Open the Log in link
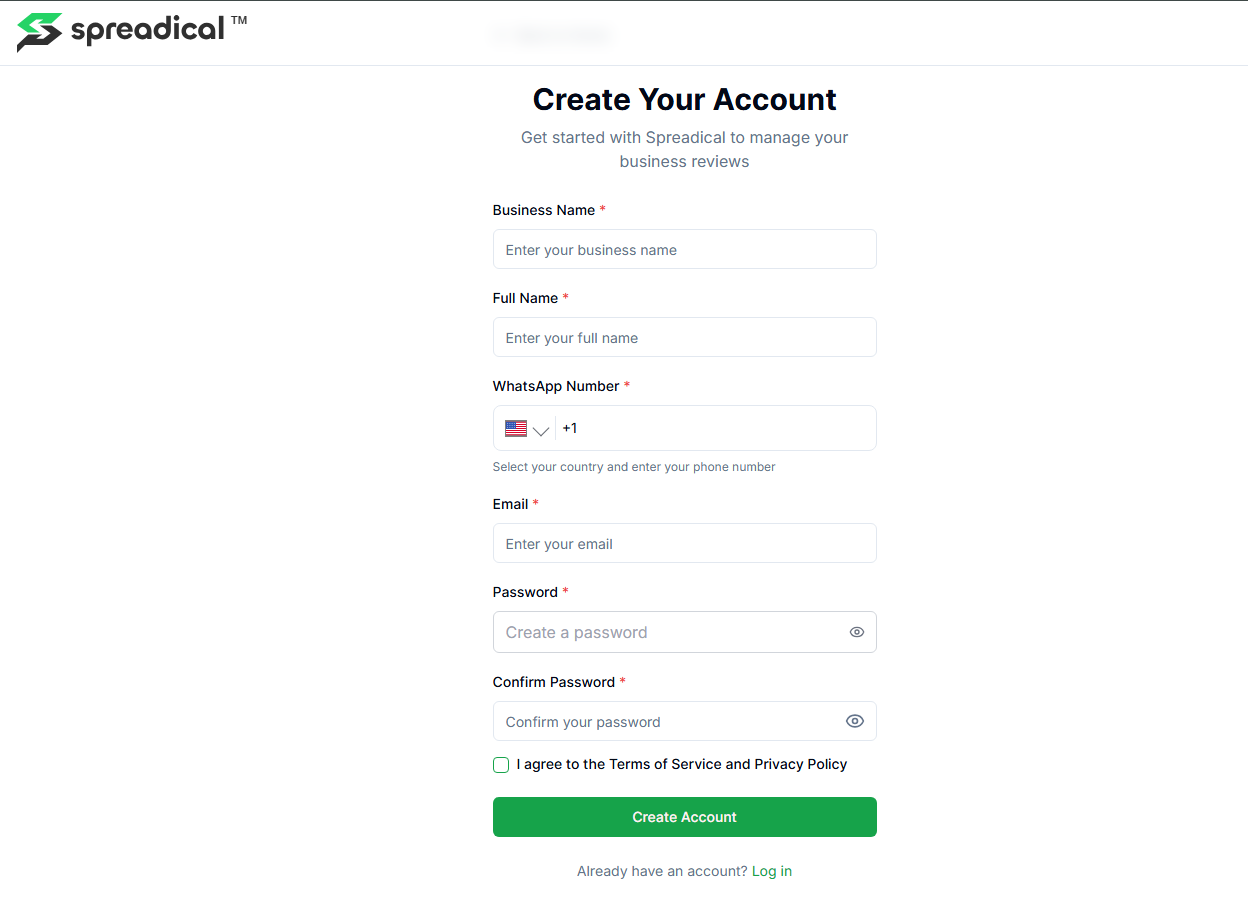Screen dimensions: 1248x903 click(771, 871)
